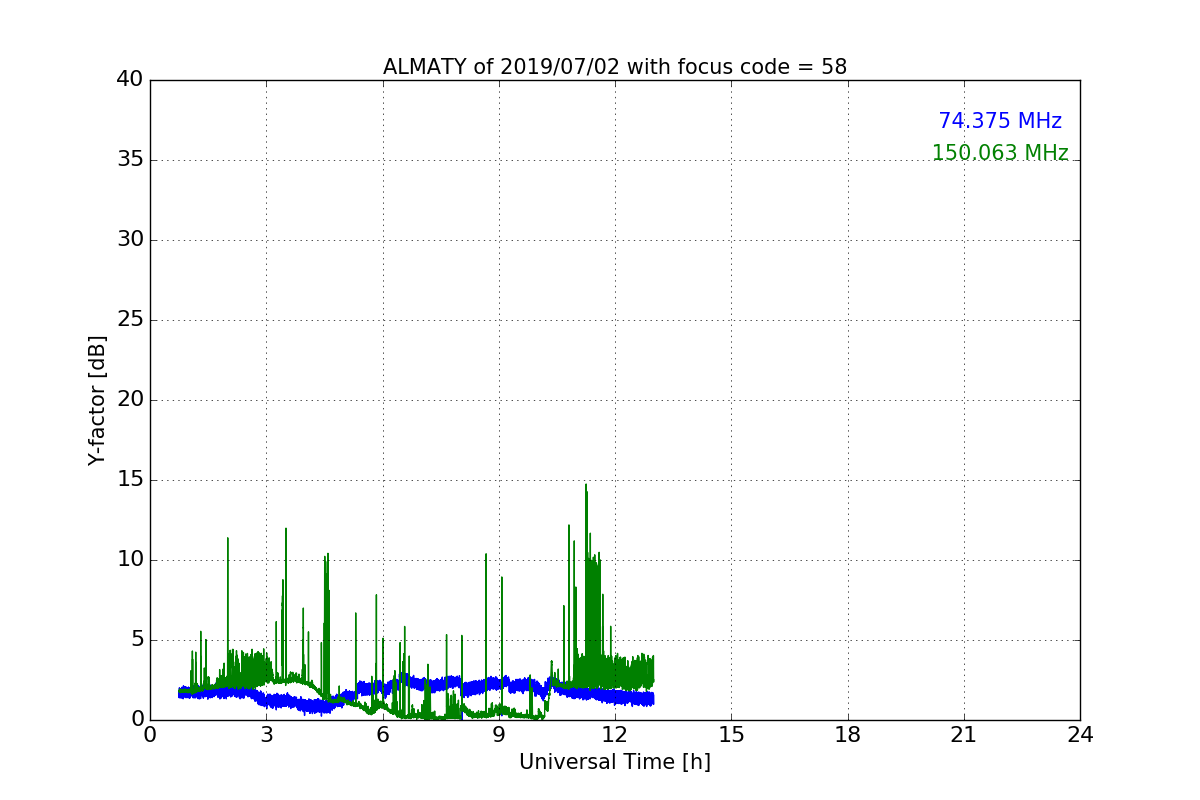Select the '150.063 MHz' legend label
Screen dimensions: 1200x800
click(x=1000, y=153)
